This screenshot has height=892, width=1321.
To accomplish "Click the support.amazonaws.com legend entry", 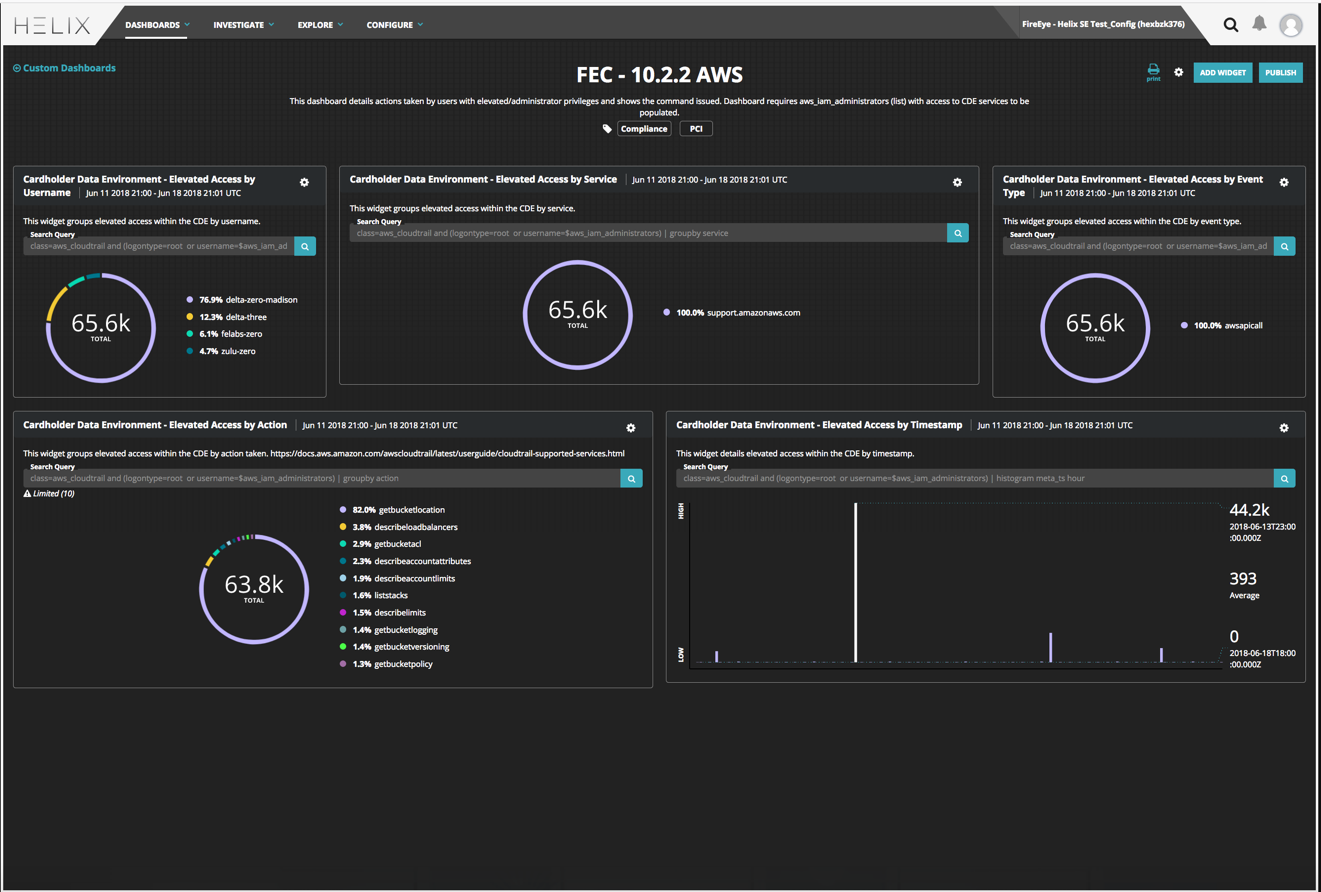I will (732, 313).
